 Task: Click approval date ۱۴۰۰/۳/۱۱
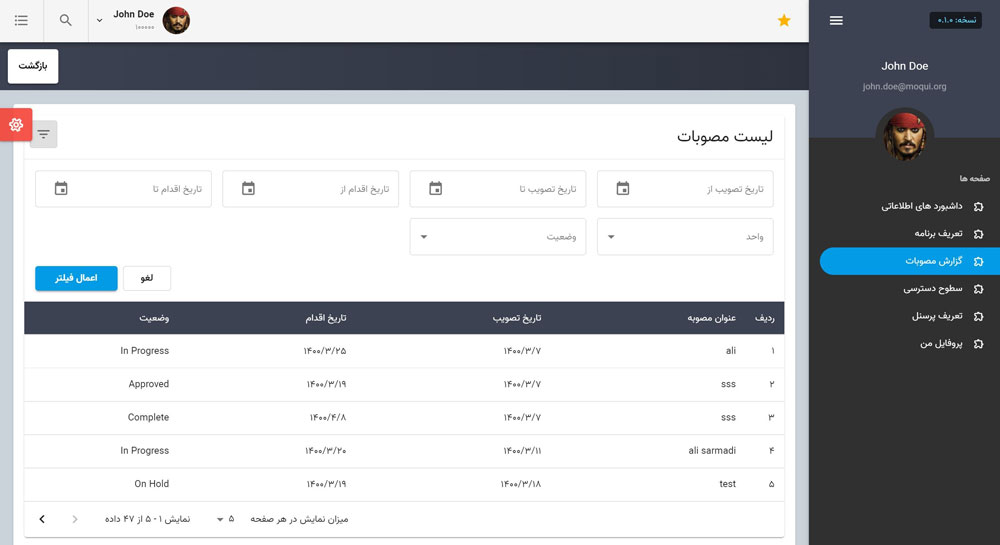[x=522, y=451]
